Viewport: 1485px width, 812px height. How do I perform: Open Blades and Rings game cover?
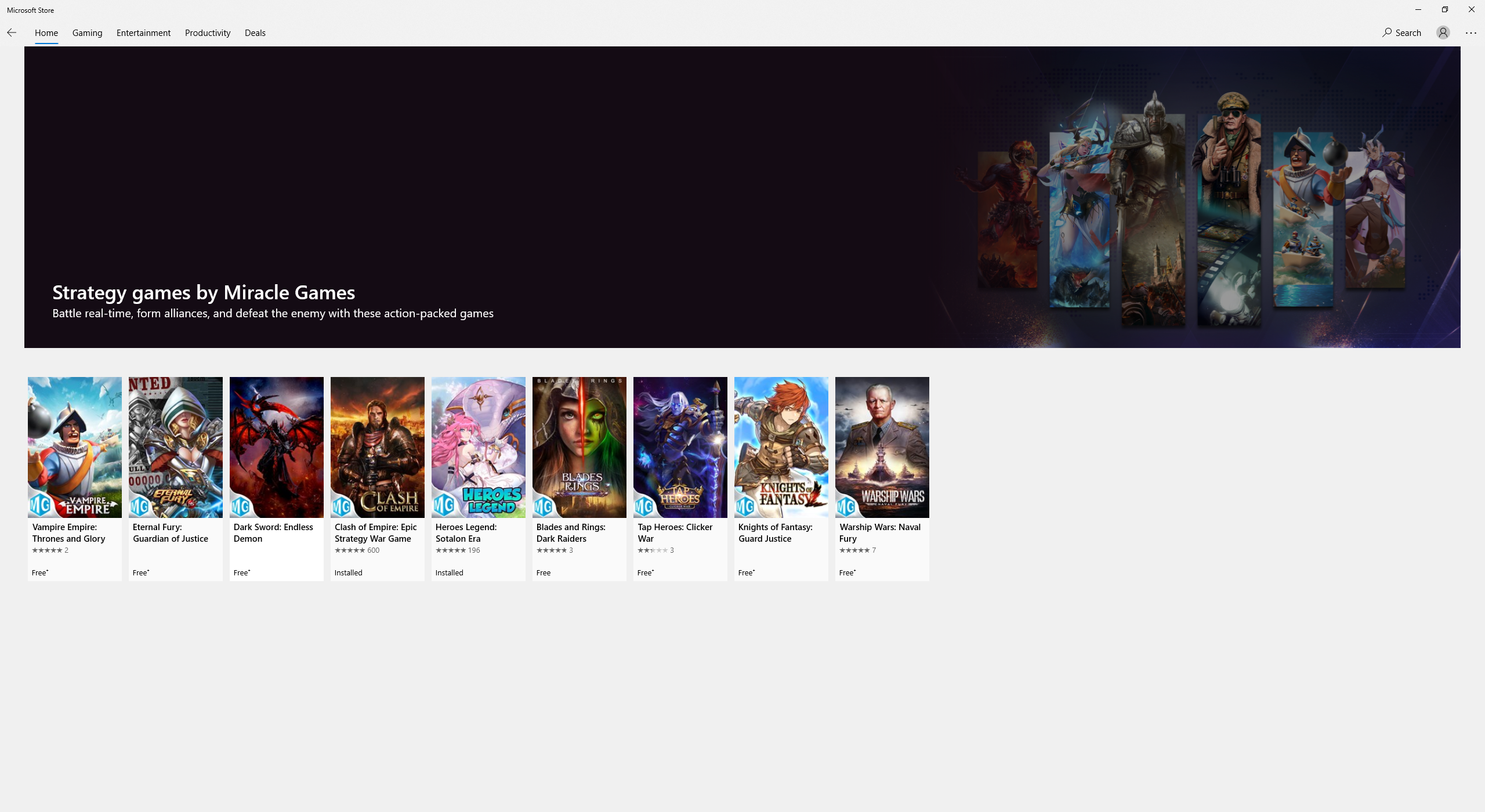579,447
